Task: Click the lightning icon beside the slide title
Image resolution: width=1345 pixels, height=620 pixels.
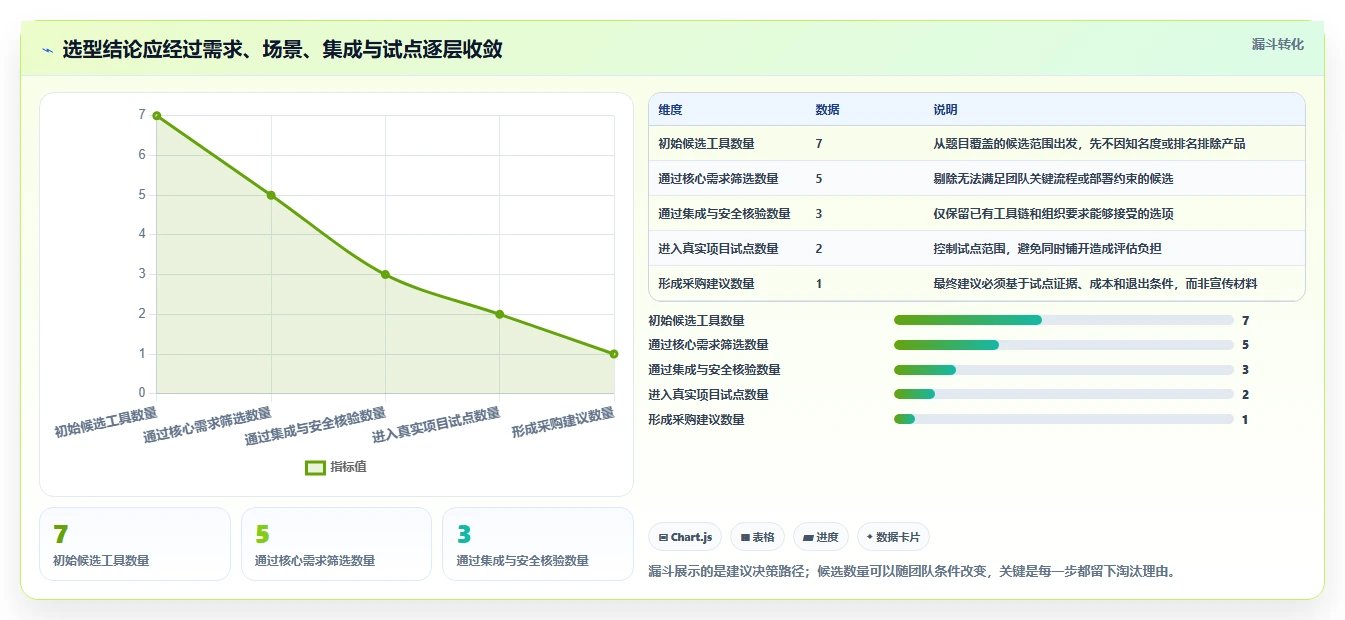Action: 48,50
